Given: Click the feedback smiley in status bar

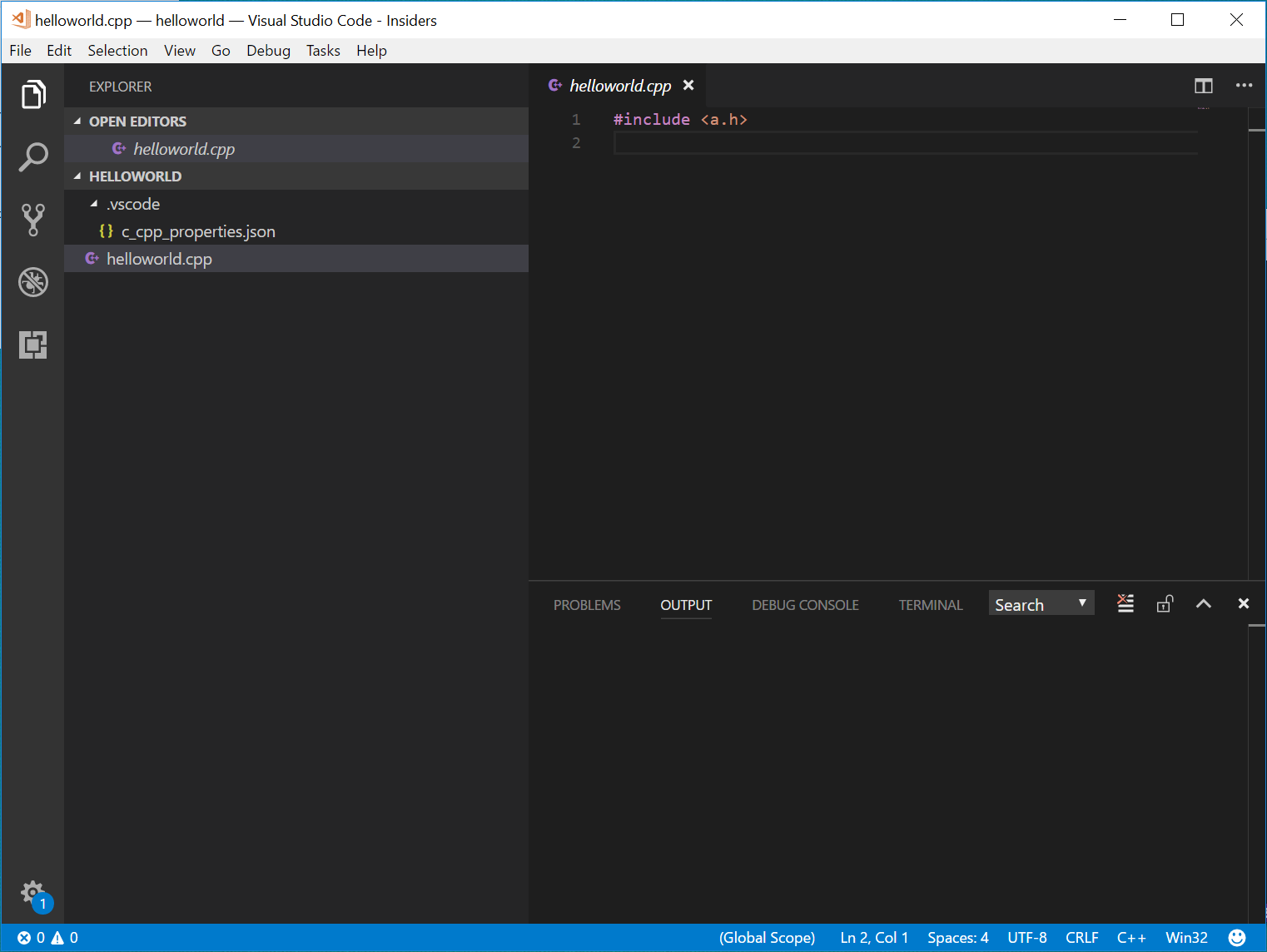Looking at the screenshot, I should (1238, 938).
